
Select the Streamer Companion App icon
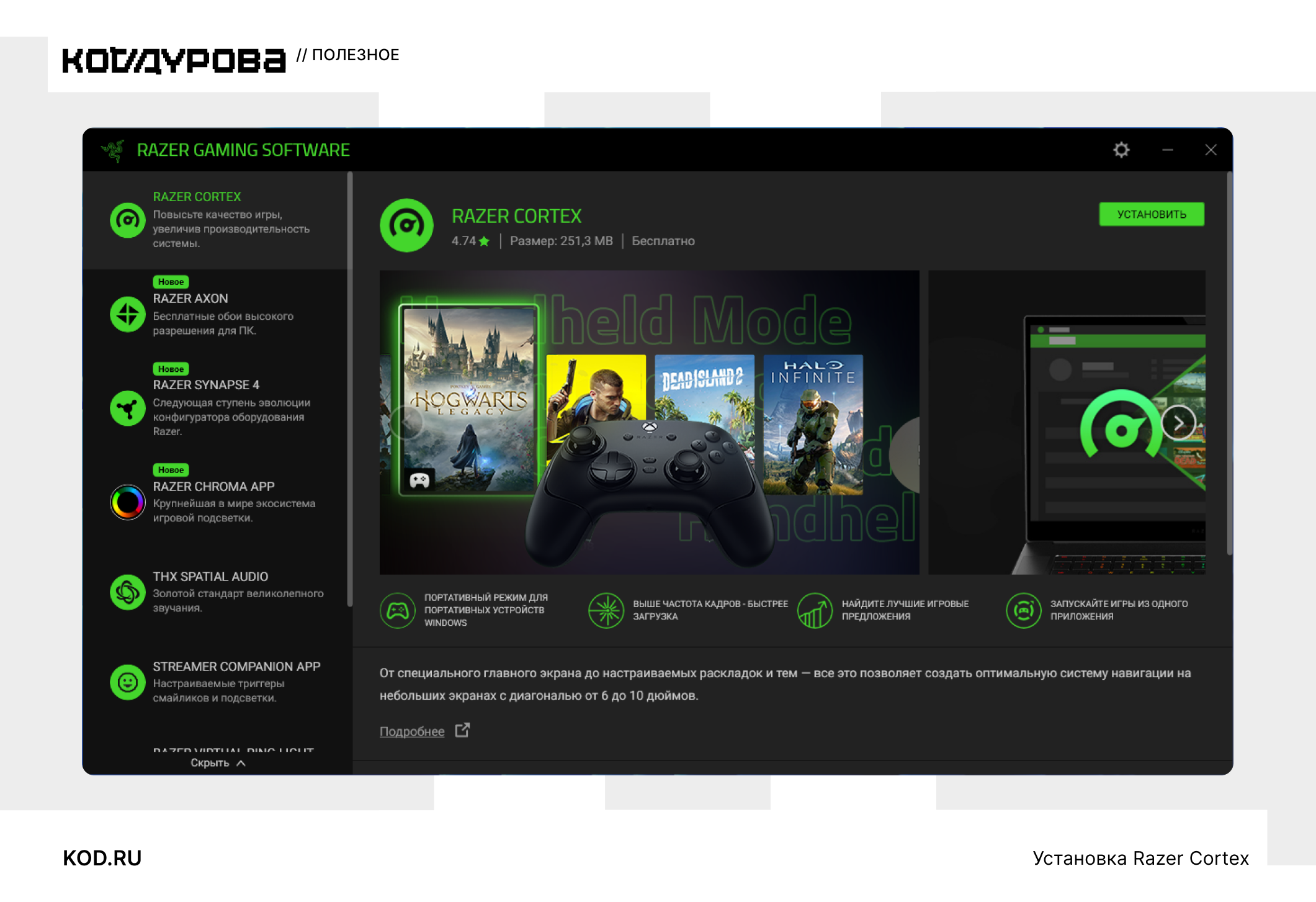click(x=127, y=682)
